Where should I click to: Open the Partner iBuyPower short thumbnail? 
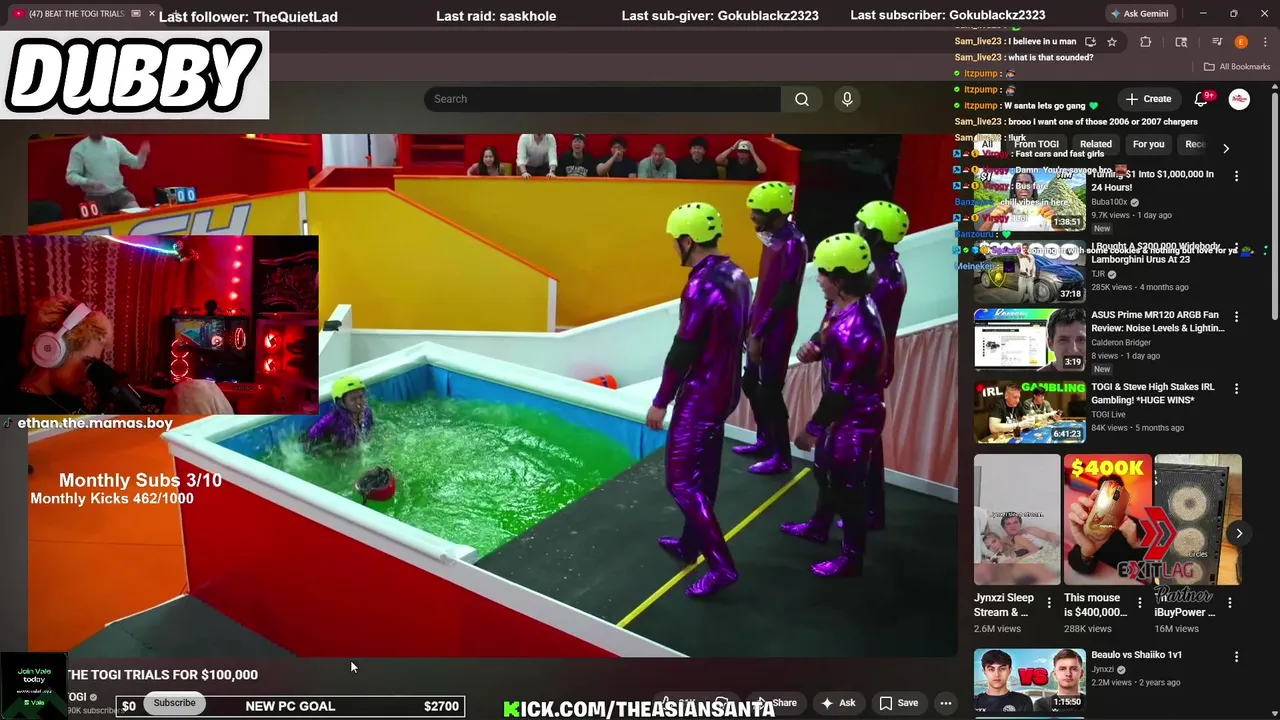(1198, 520)
